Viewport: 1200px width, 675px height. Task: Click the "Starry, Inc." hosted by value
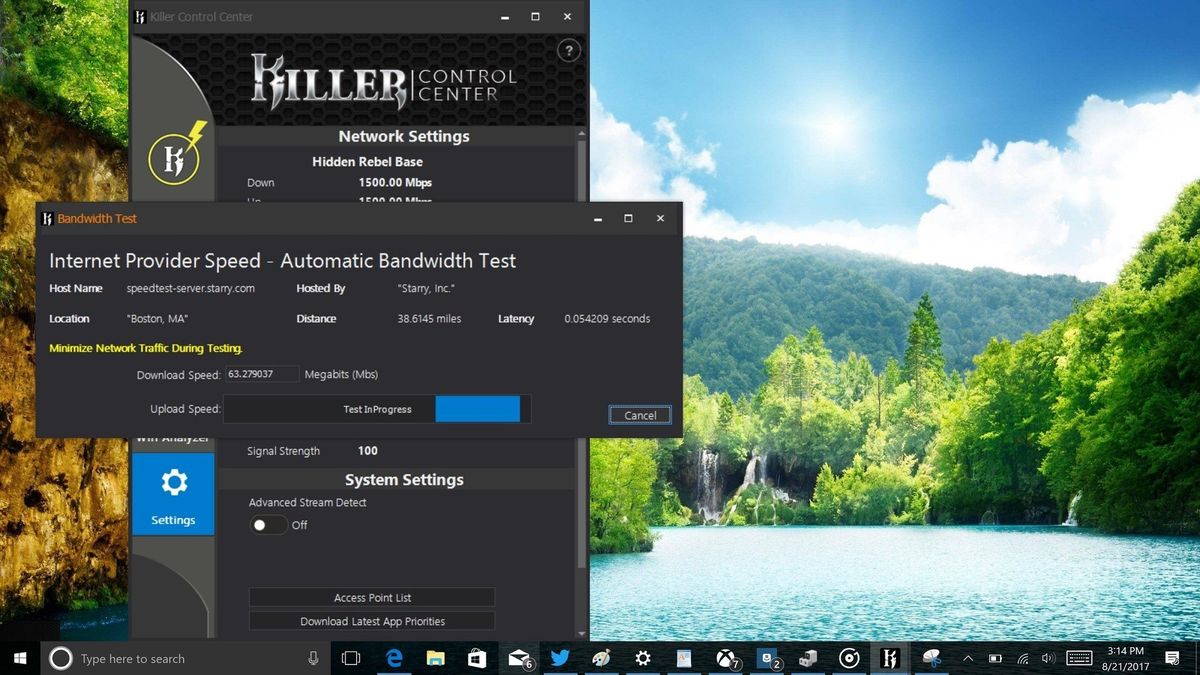coord(426,288)
